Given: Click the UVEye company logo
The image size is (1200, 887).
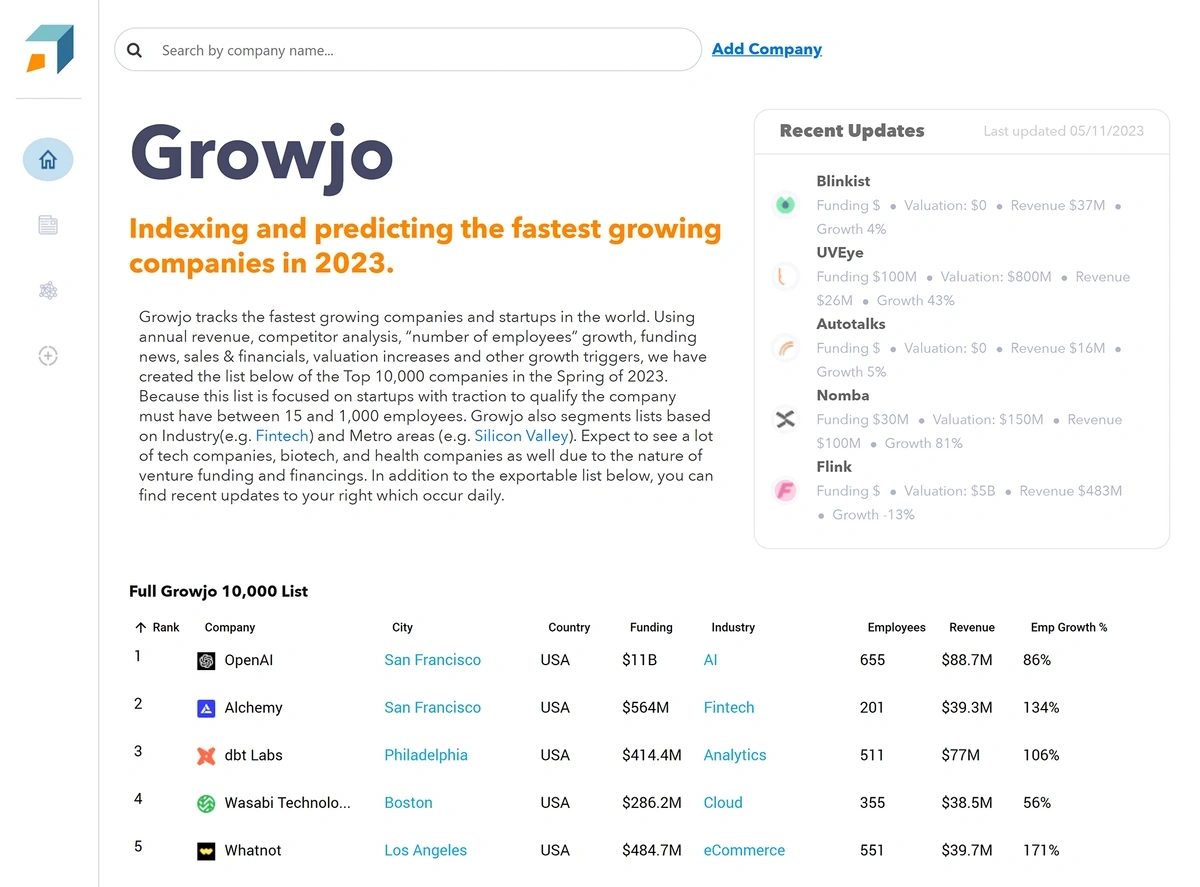Looking at the screenshot, I should [x=786, y=276].
